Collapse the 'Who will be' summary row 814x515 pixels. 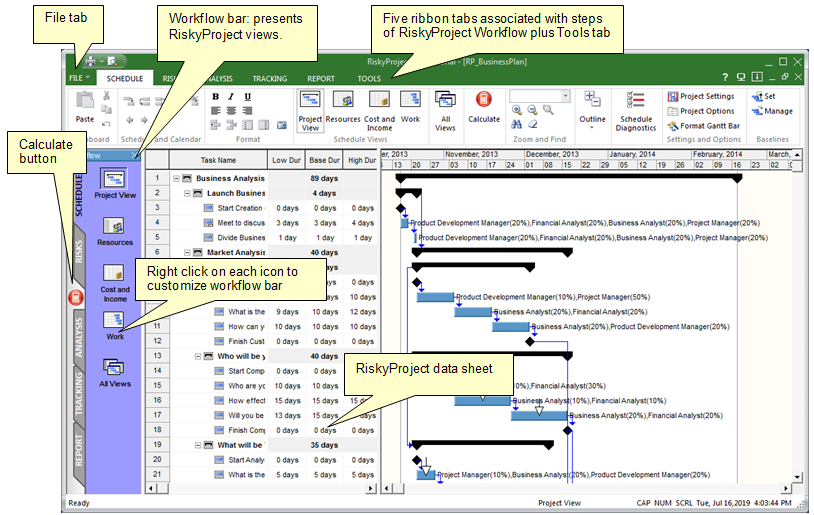[x=198, y=356]
